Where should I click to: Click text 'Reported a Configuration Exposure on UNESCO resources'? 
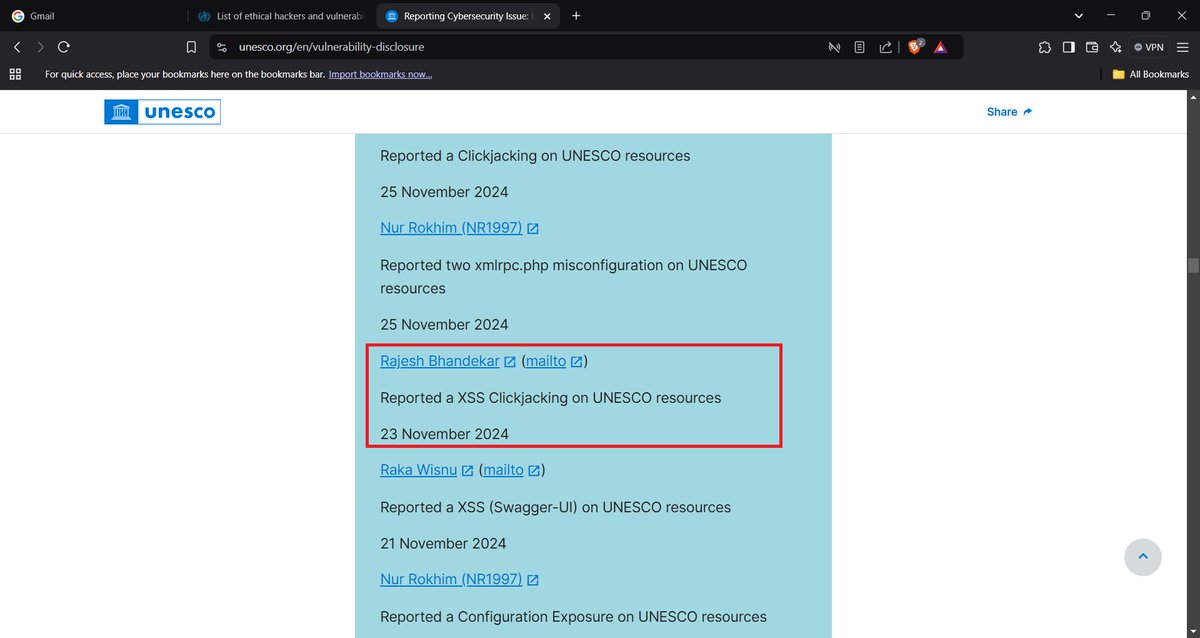coord(574,617)
